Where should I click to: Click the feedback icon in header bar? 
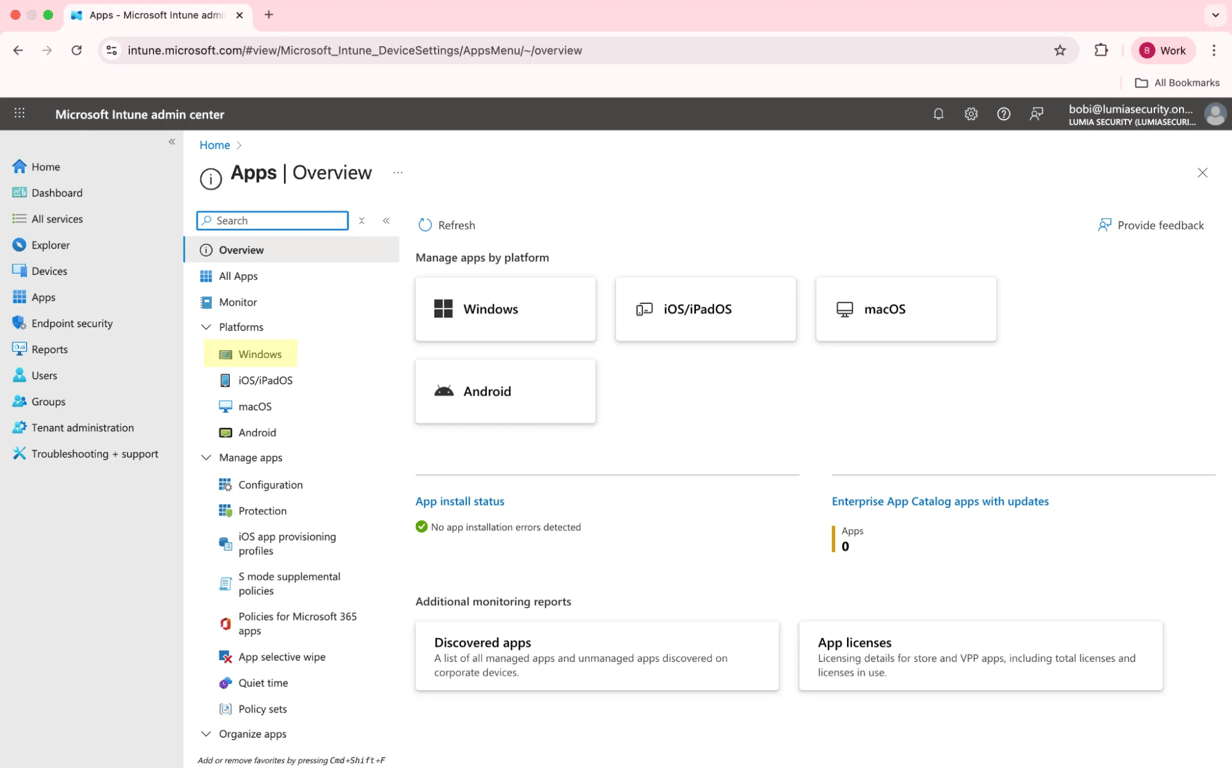point(1037,114)
